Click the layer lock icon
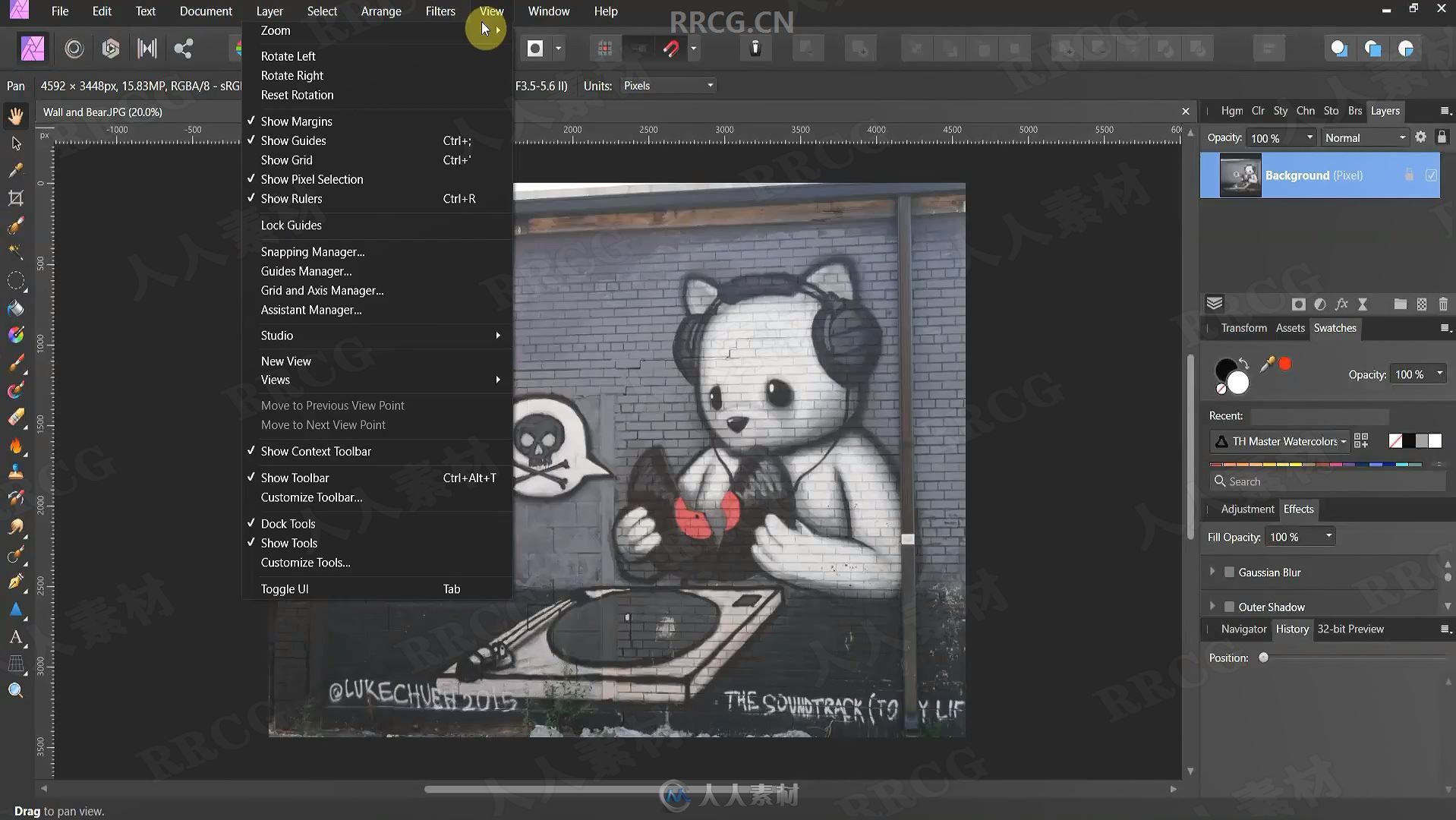 [1442, 137]
